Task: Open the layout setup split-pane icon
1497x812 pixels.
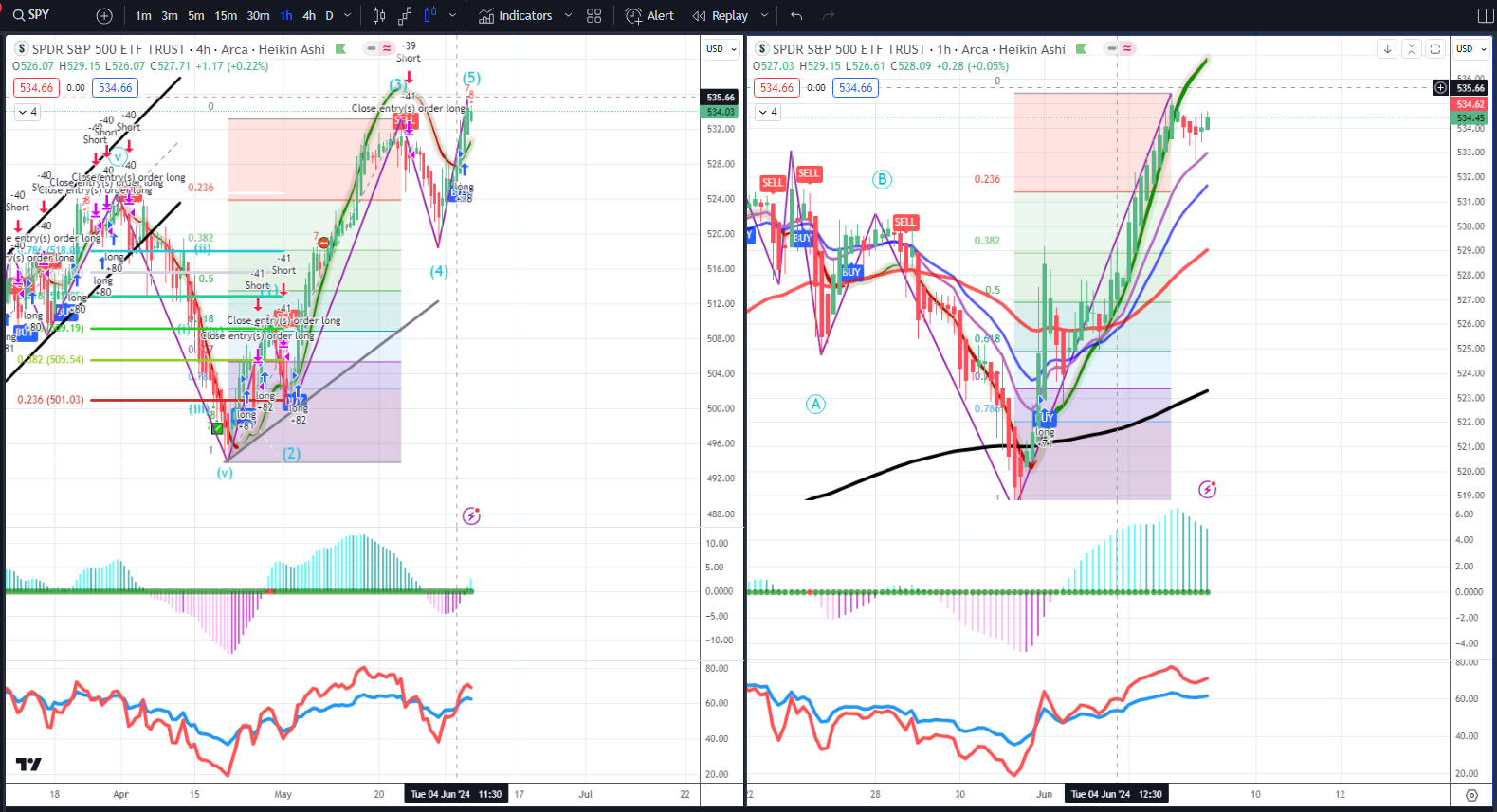Action: [x=1485, y=16]
